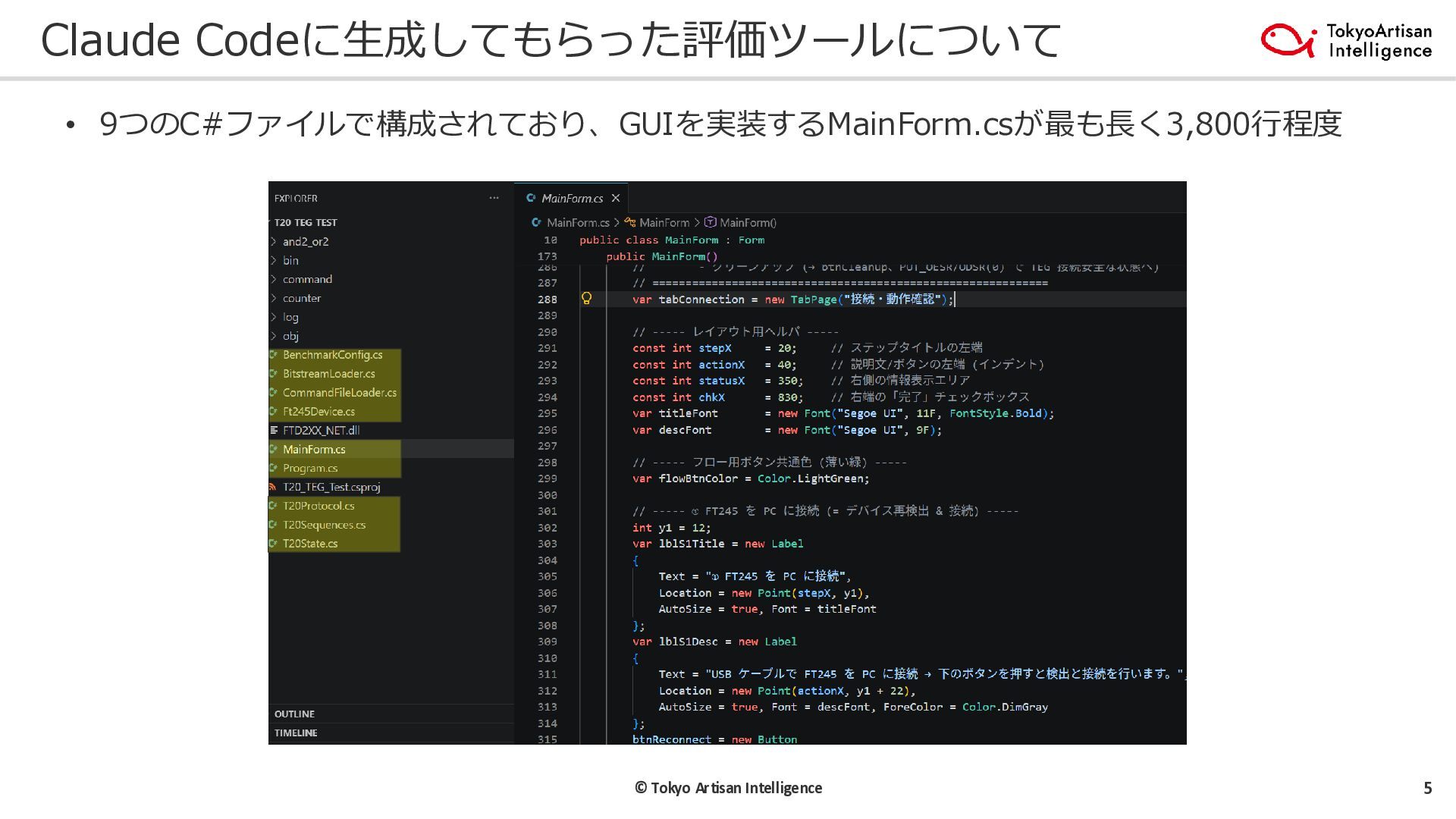Open the Explorer more actions ellipsis menu

tap(494, 198)
